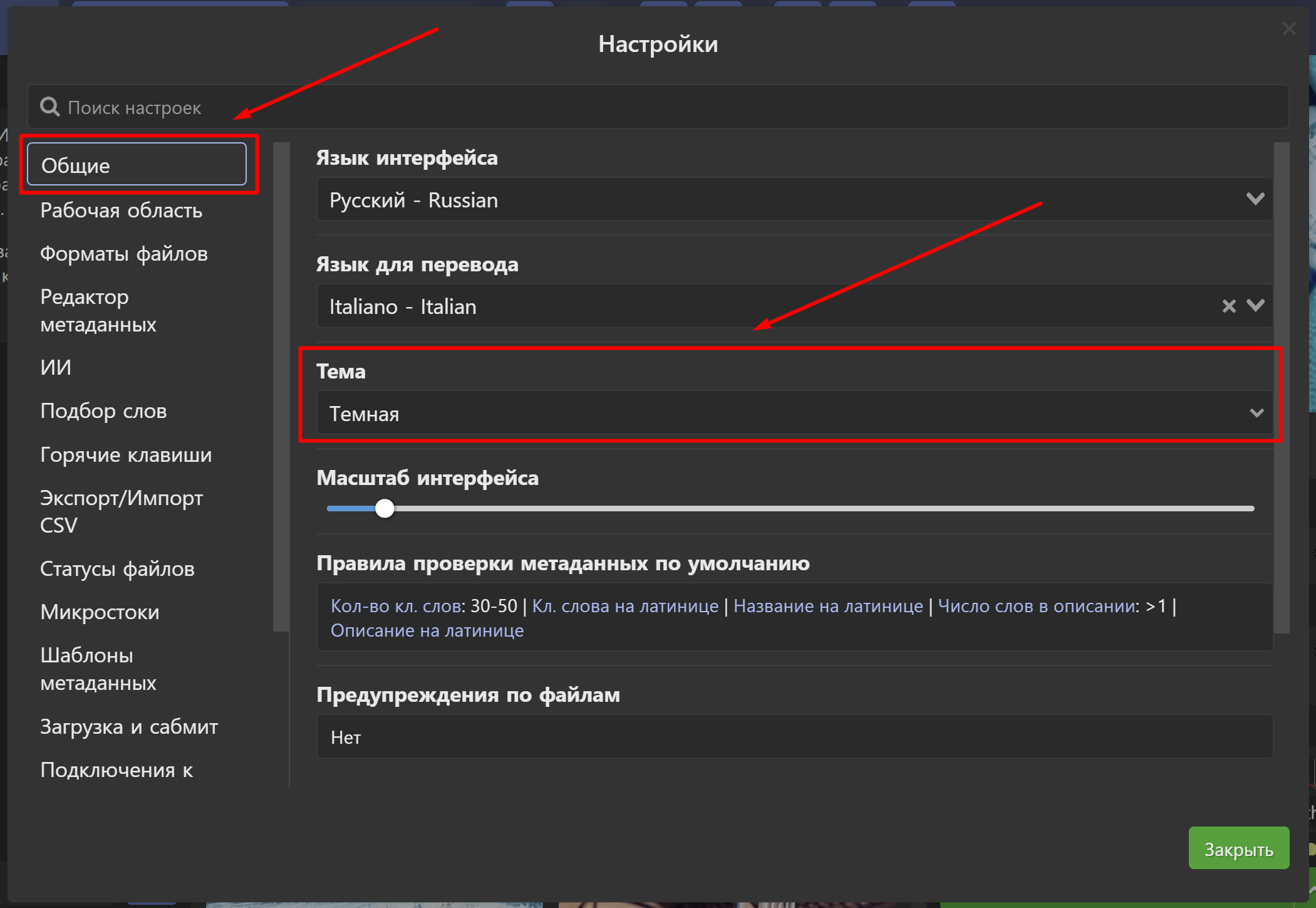Screen dimensions: 1316x908
Task: Click the Название на латинице rule link
Action: click(x=827, y=606)
